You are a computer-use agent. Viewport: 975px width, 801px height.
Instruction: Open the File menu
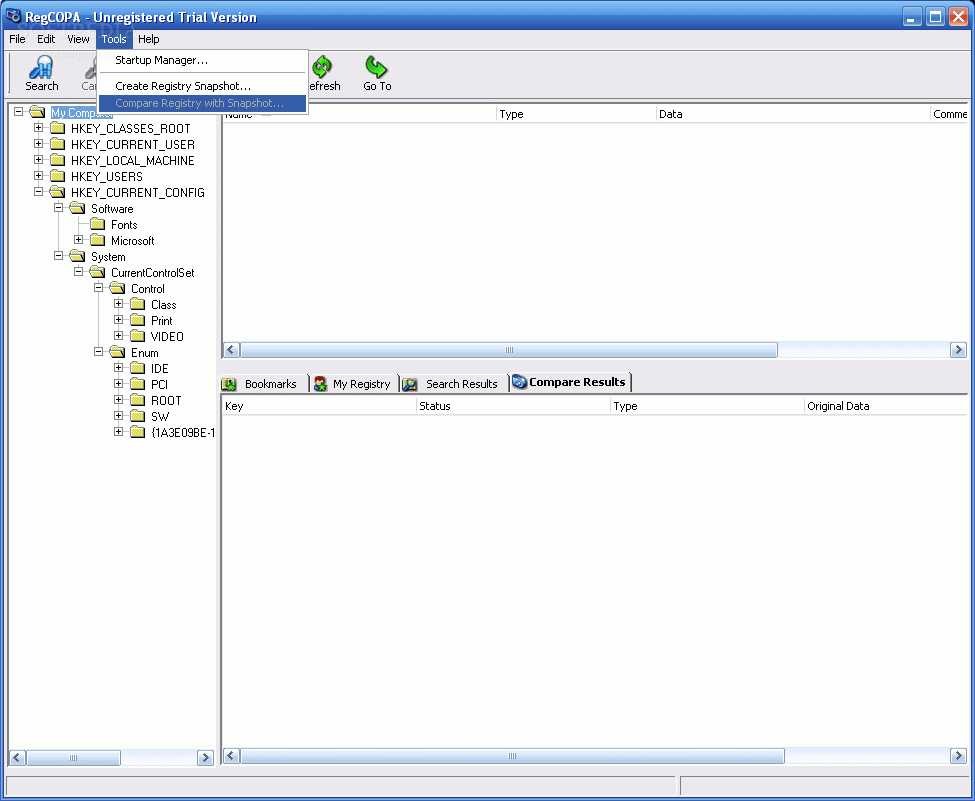point(17,39)
